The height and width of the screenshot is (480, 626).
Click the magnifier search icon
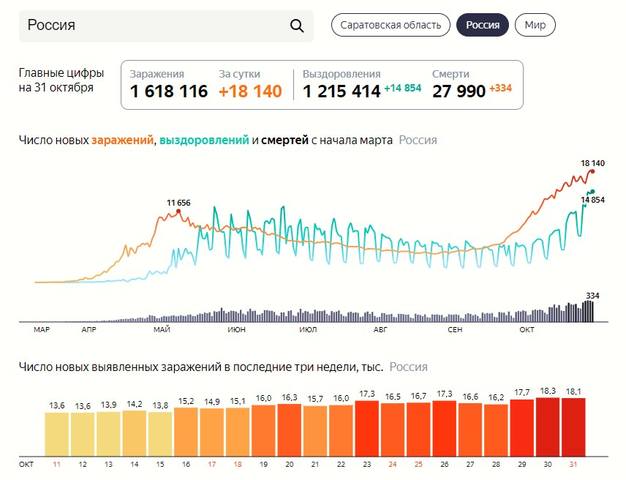(296, 26)
